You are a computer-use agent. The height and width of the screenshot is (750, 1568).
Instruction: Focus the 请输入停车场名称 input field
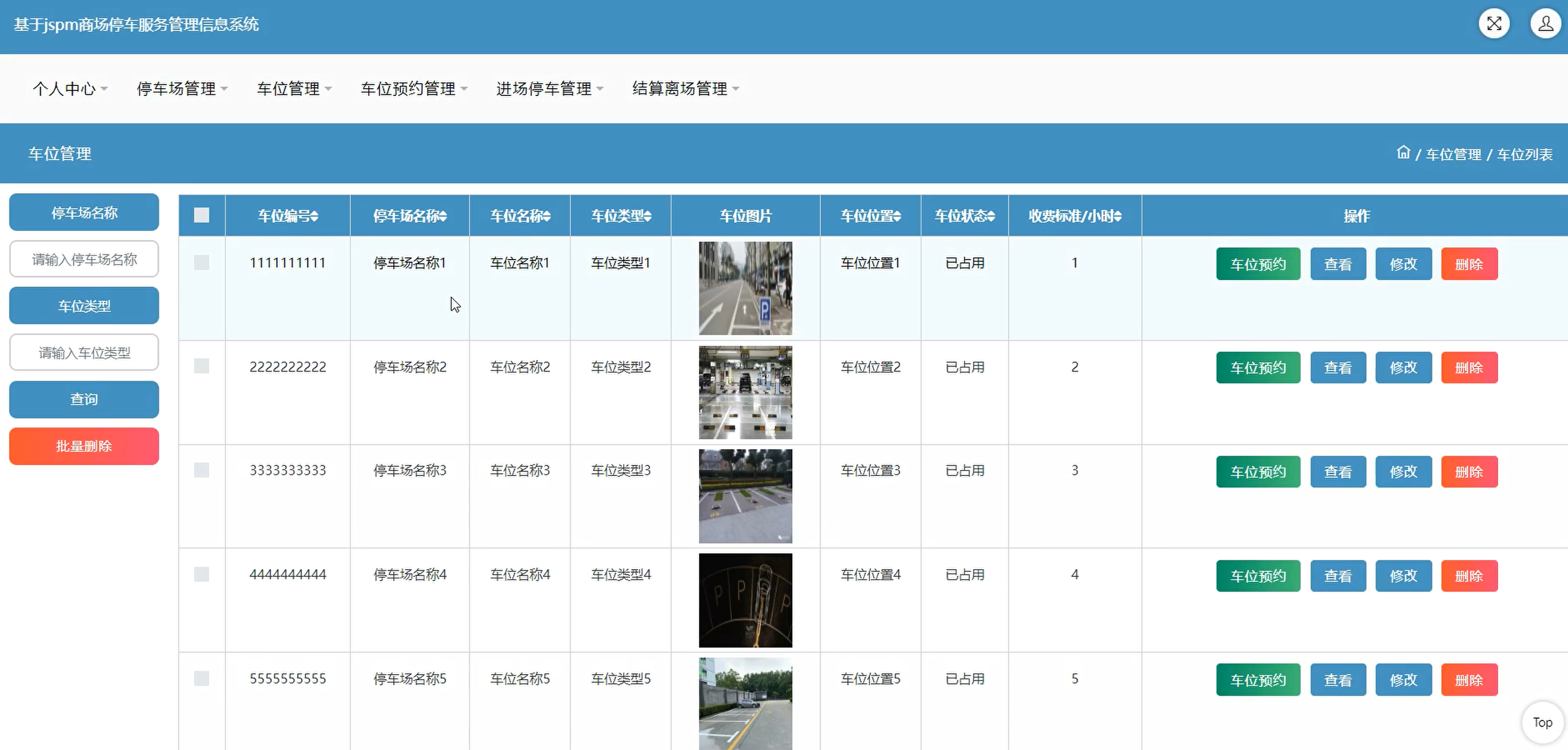84,259
